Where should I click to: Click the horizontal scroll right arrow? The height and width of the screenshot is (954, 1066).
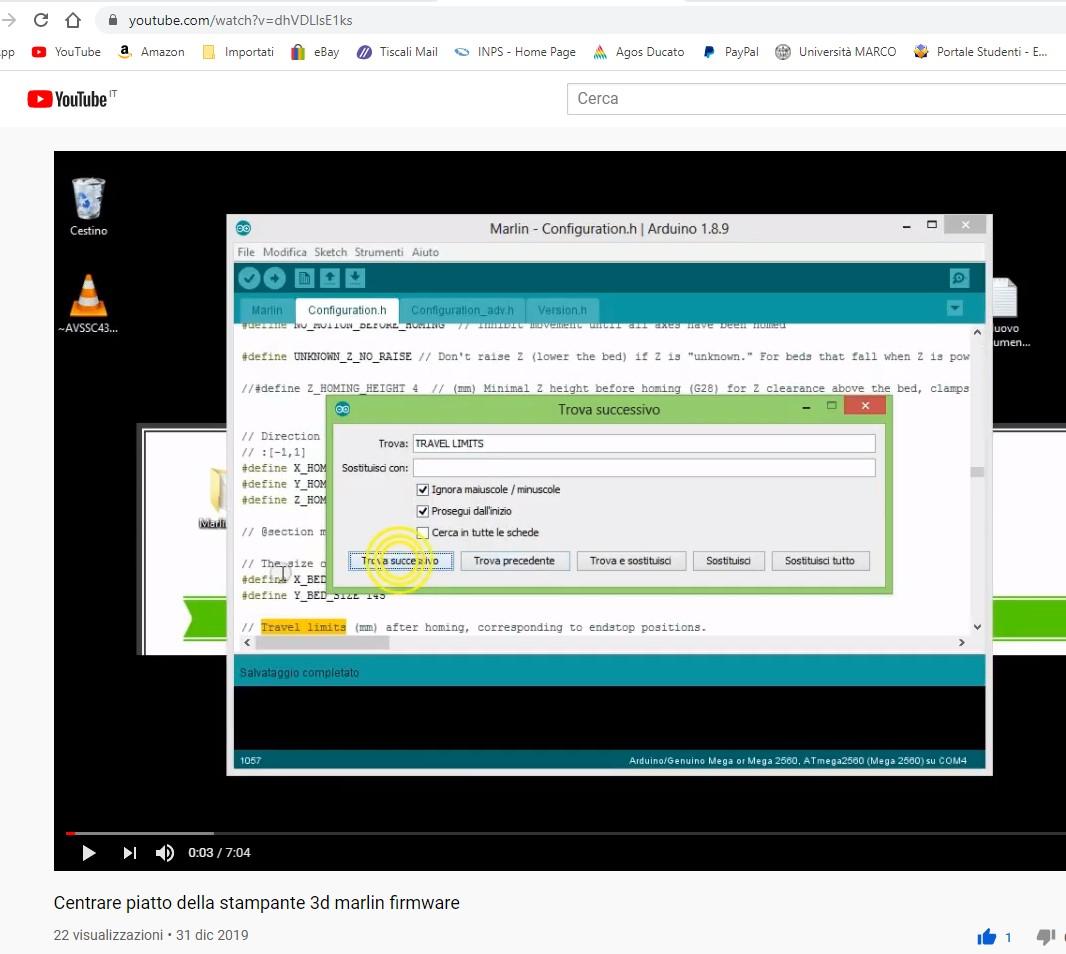pos(961,643)
